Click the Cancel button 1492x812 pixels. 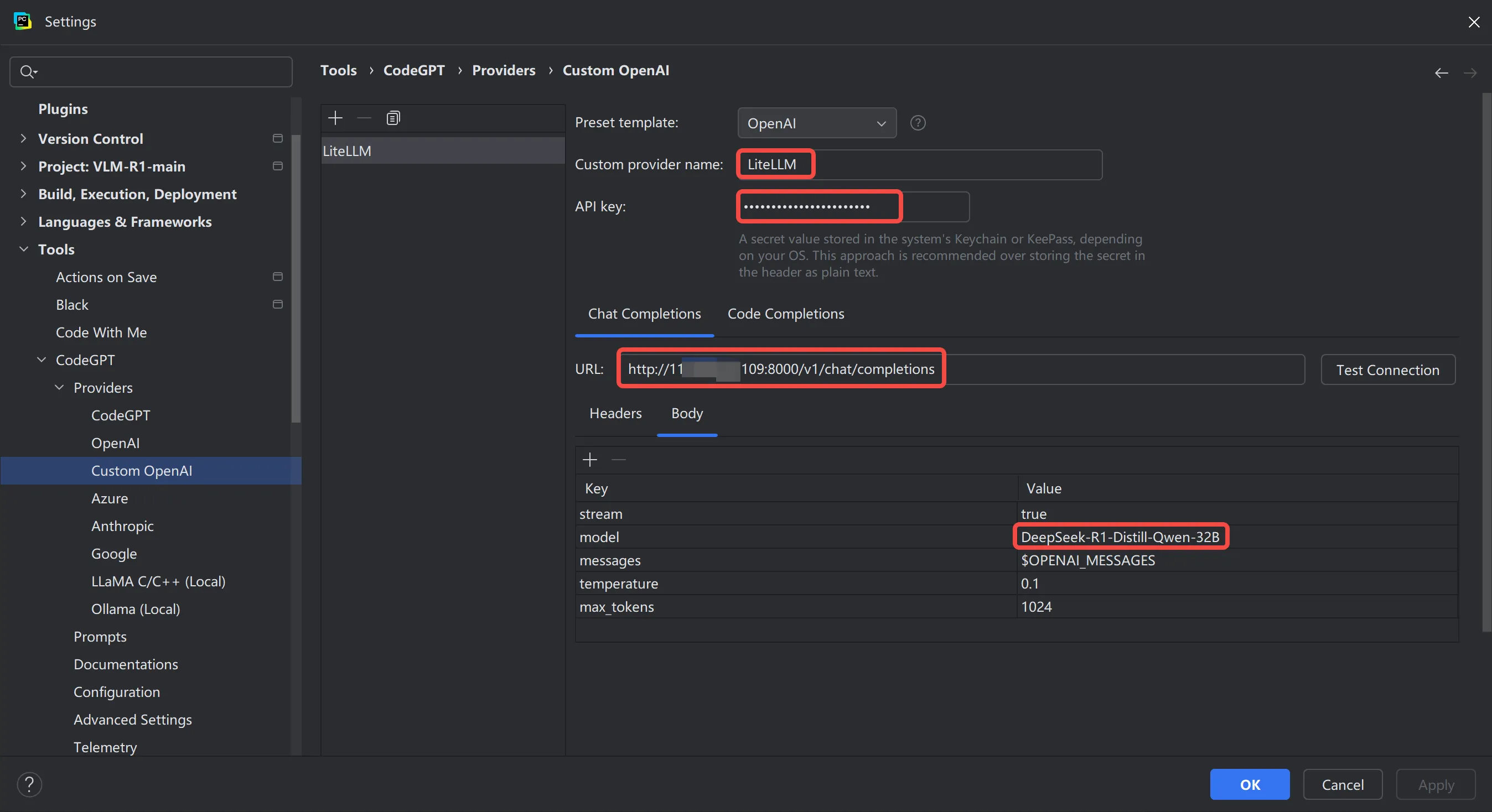click(1343, 785)
